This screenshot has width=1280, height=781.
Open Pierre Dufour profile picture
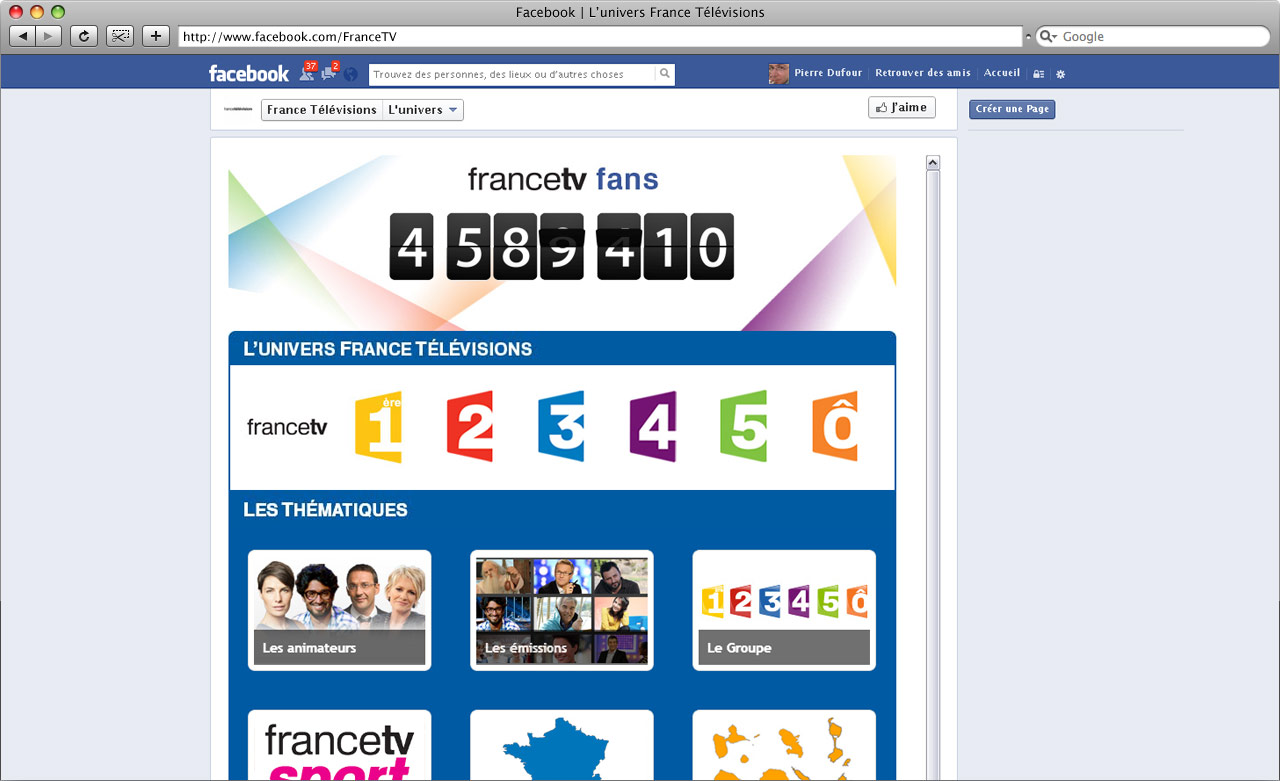pyautogui.click(x=778, y=73)
